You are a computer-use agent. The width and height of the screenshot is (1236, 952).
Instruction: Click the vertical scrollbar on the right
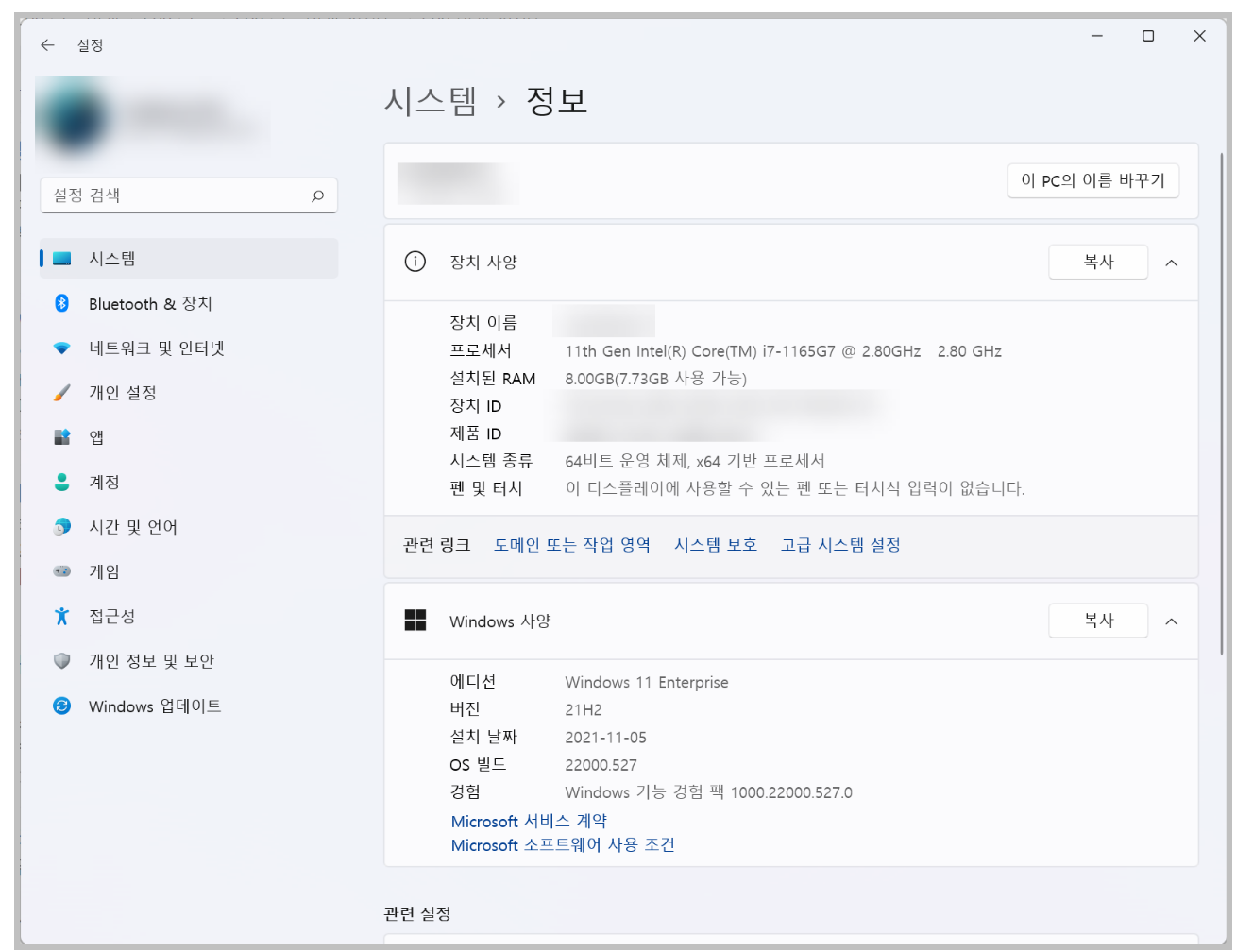[1222, 404]
